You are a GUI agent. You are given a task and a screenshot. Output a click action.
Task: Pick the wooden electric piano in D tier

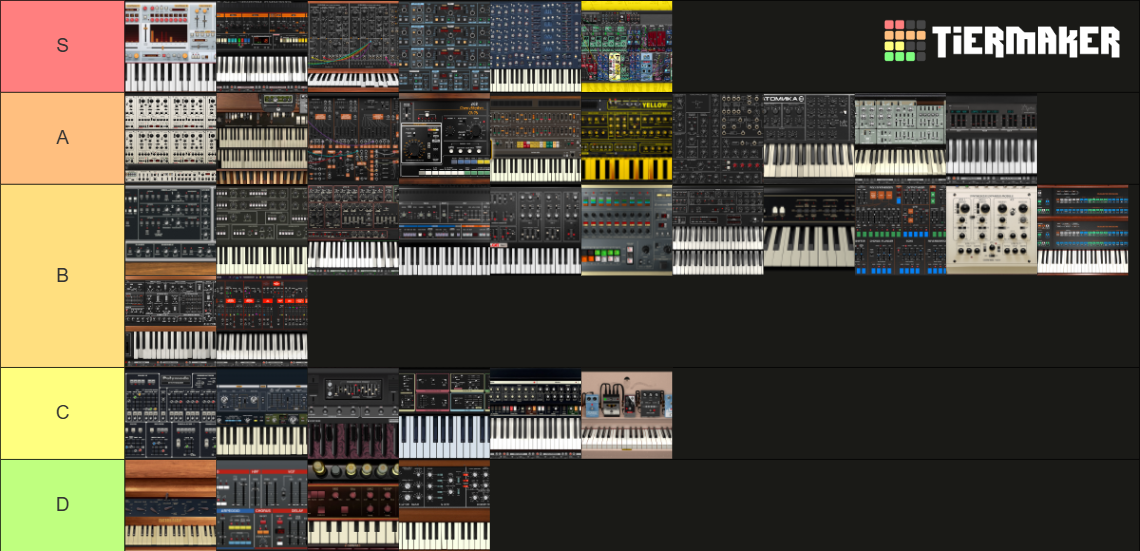[171, 504]
